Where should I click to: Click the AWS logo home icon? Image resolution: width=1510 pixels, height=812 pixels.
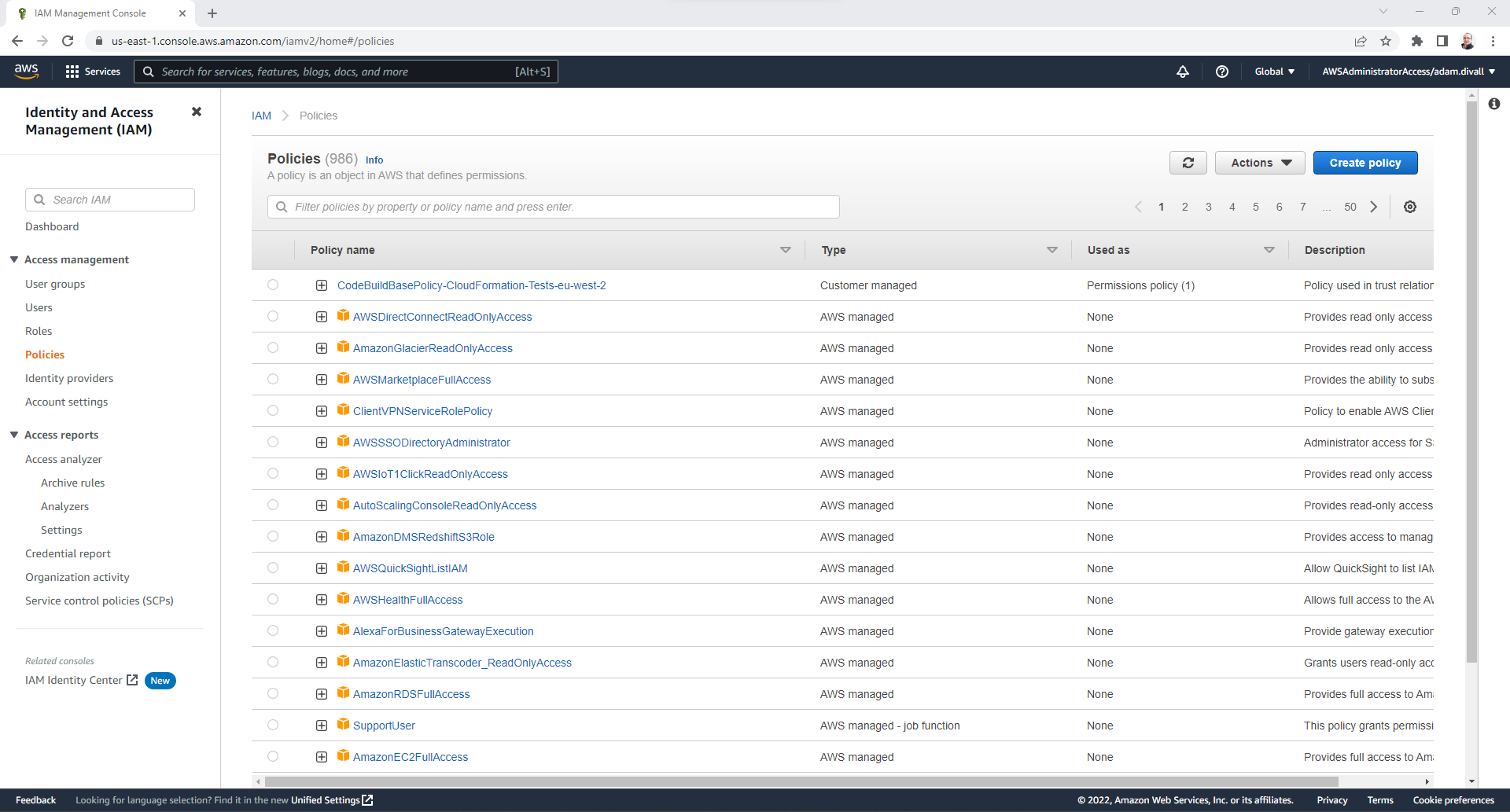[x=27, y=71]
